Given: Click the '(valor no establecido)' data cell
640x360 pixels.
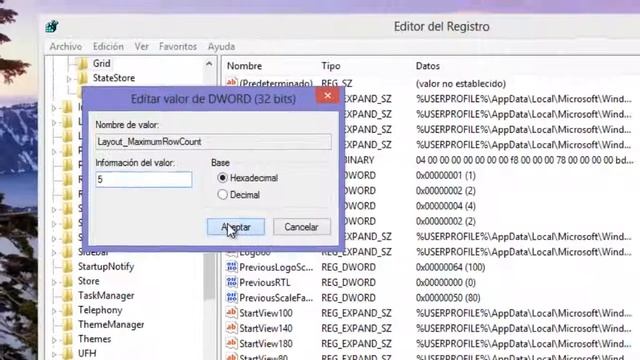Looking at the screenshot, I should click(460, 84).
